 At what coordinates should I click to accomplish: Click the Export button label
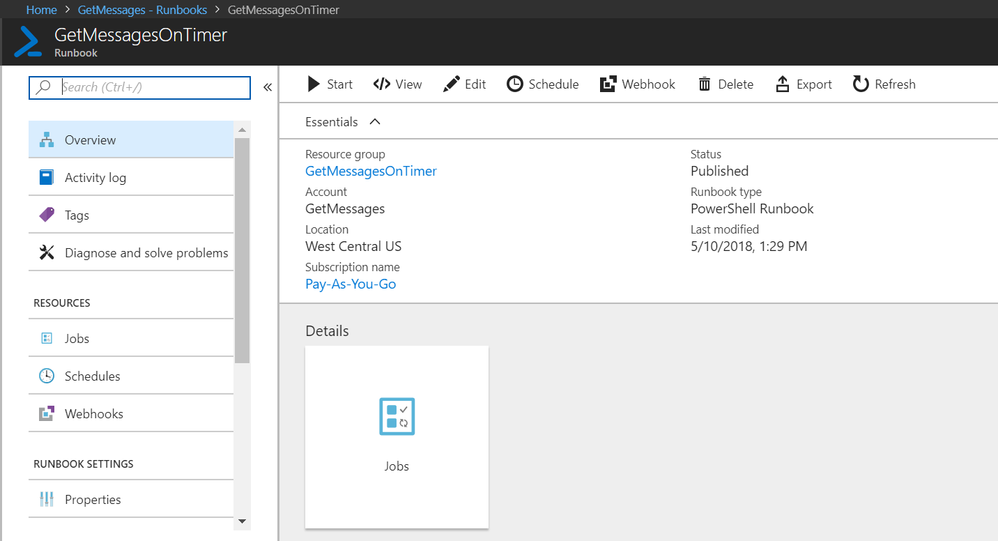[814, 84]
